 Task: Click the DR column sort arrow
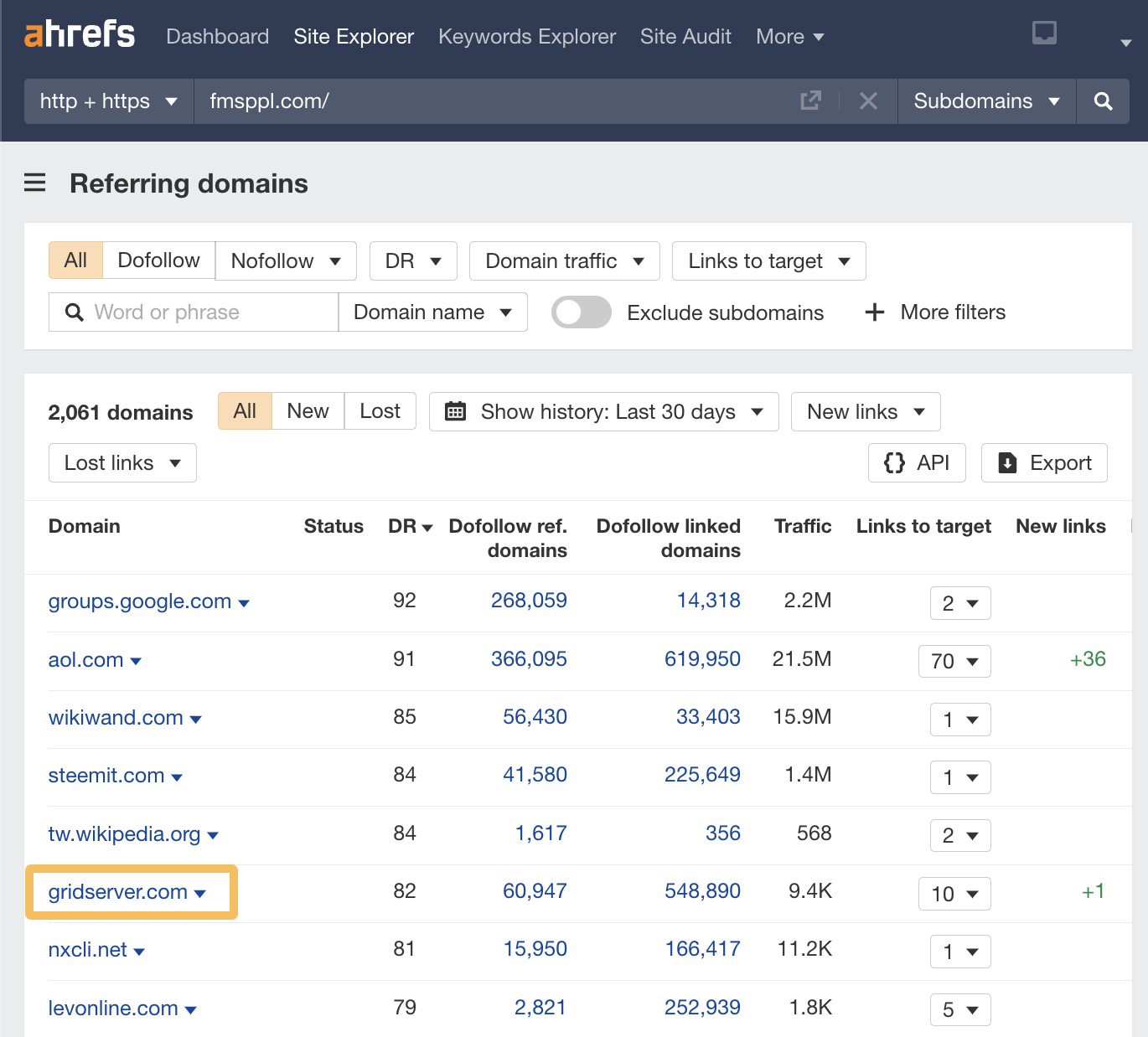(427, 527)
